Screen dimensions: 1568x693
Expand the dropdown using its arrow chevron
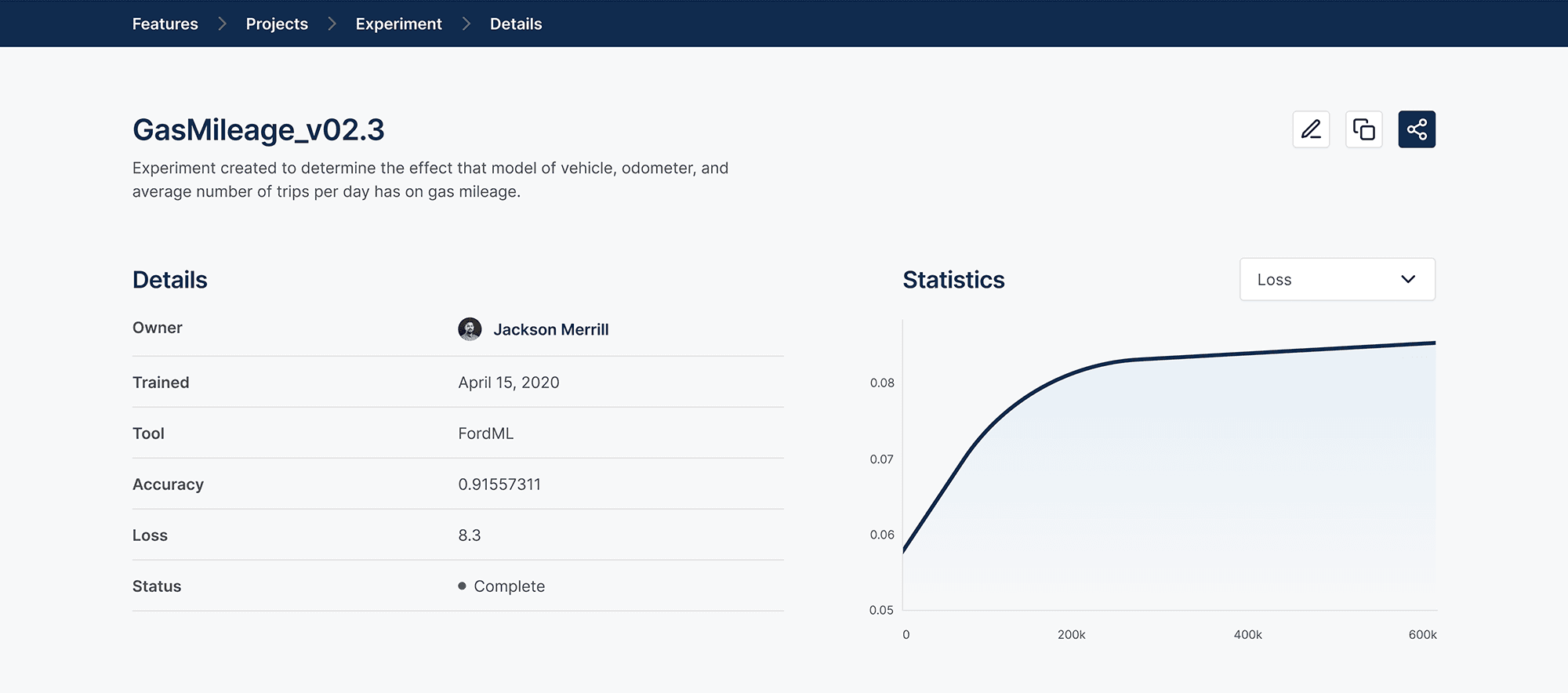pos(1408,280)
